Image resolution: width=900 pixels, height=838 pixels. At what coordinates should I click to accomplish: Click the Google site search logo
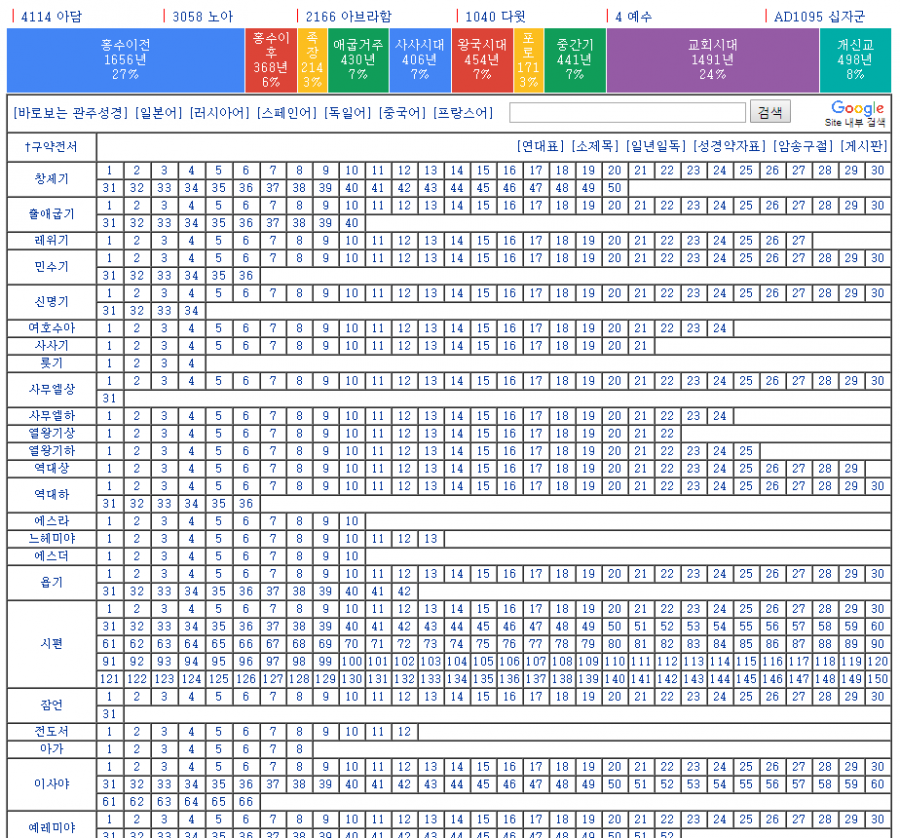857,112
